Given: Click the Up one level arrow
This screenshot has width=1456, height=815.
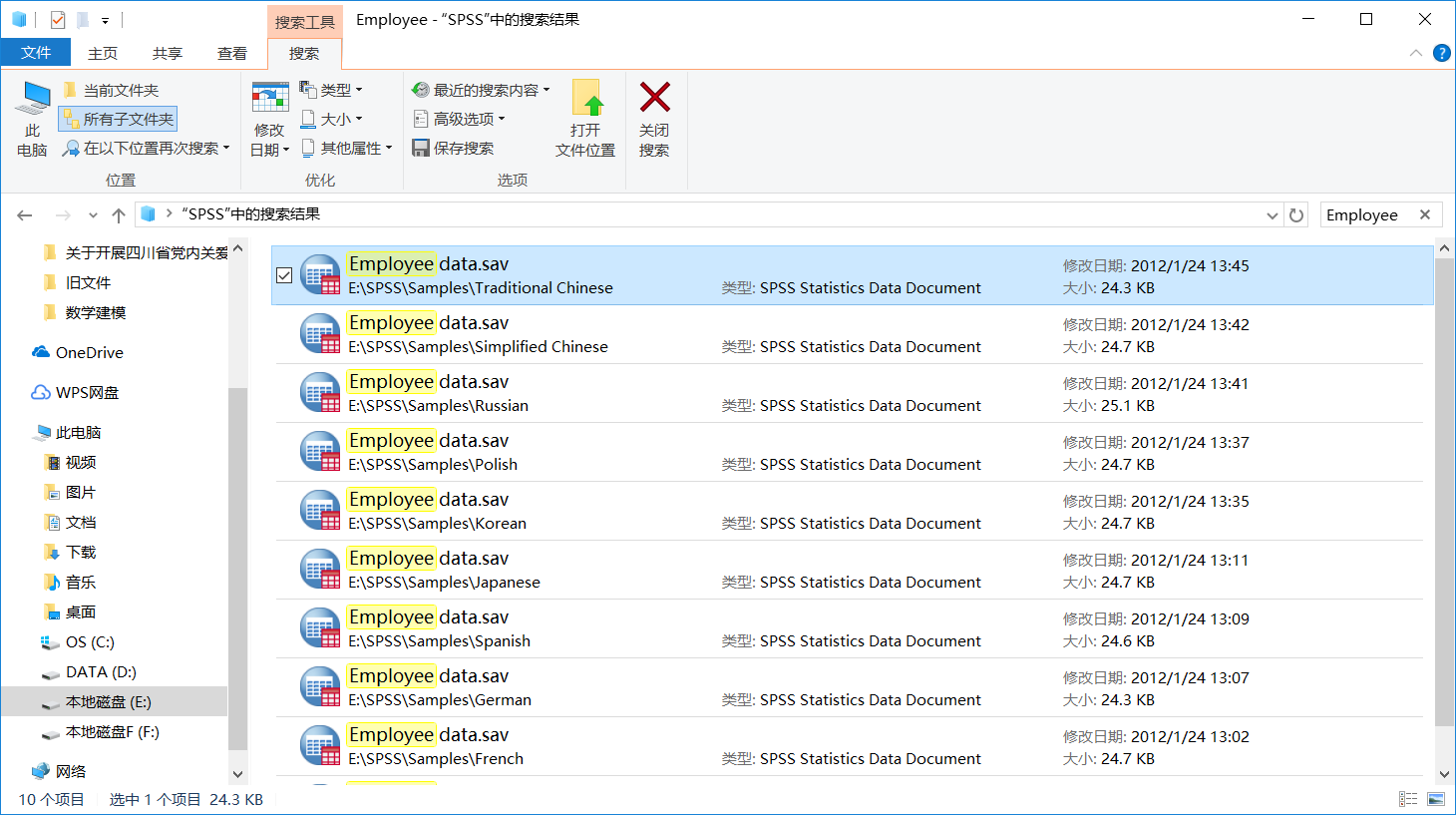Looking at the screenshot, I should click(x=119, y=214).
